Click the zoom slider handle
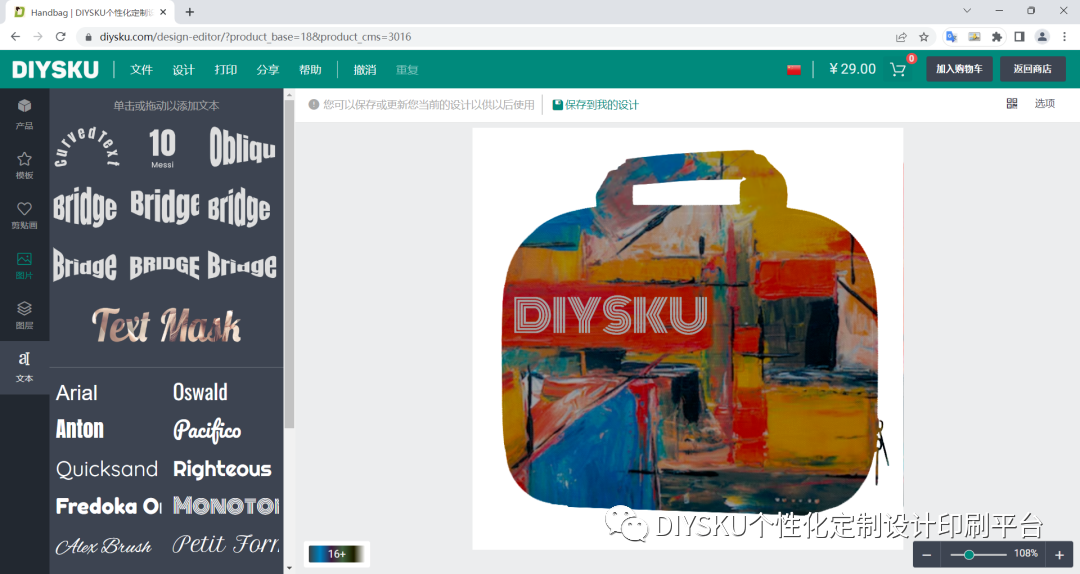Image resolution: width=1080 pixels, height=574 pixels. coord(968,555)
